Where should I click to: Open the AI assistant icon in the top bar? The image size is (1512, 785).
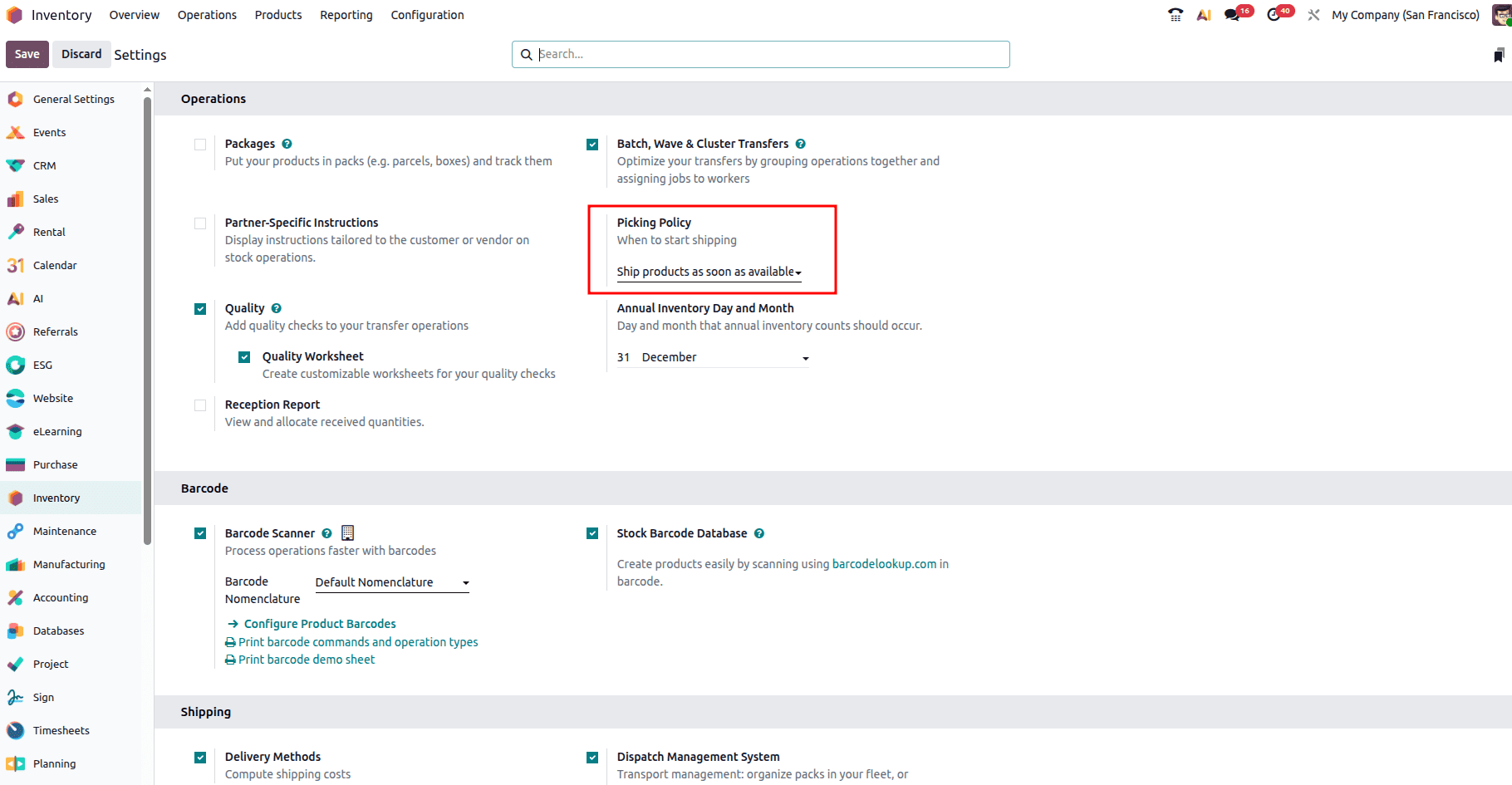pos(1204,15)
